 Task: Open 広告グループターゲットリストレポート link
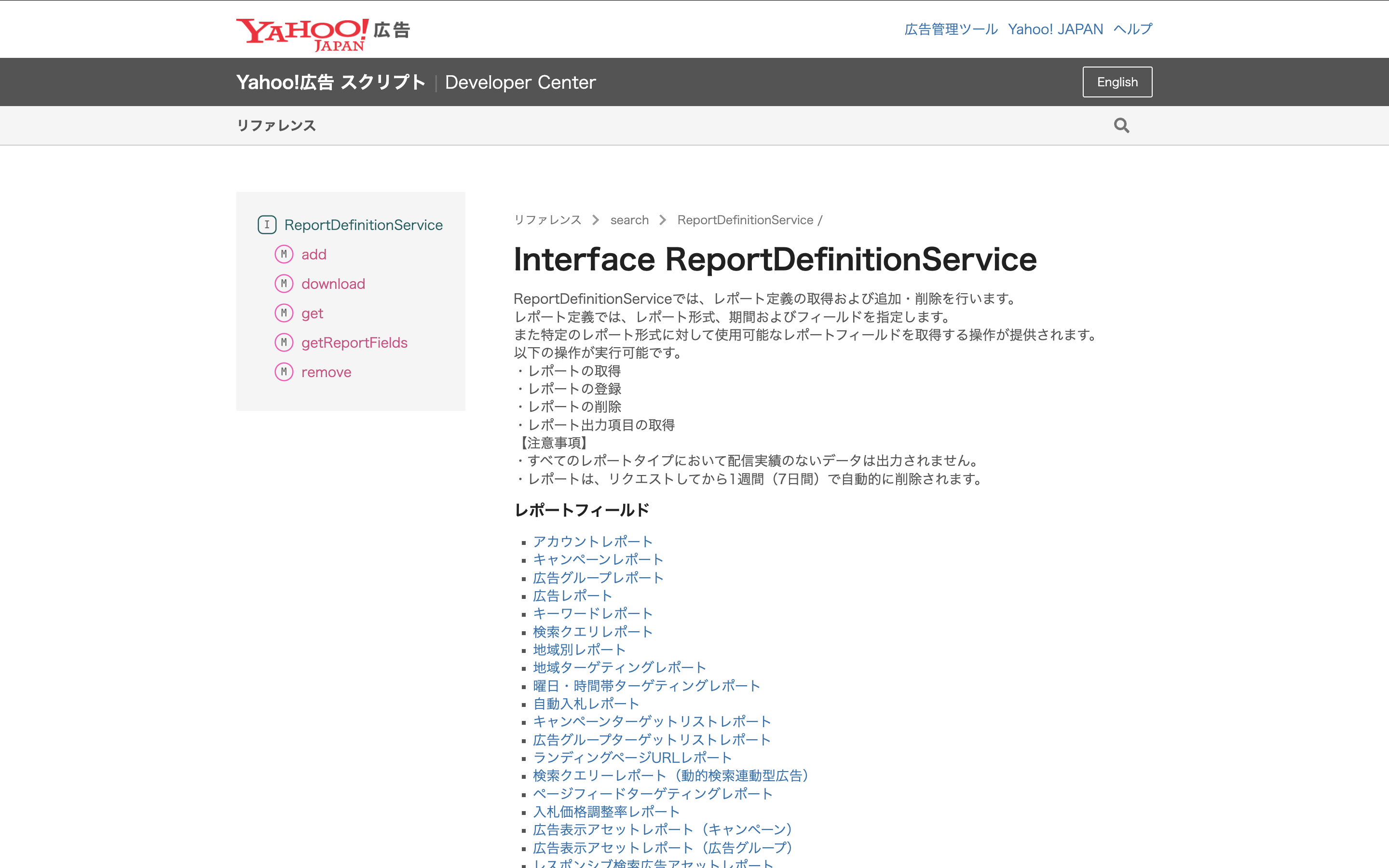[652, 739]
